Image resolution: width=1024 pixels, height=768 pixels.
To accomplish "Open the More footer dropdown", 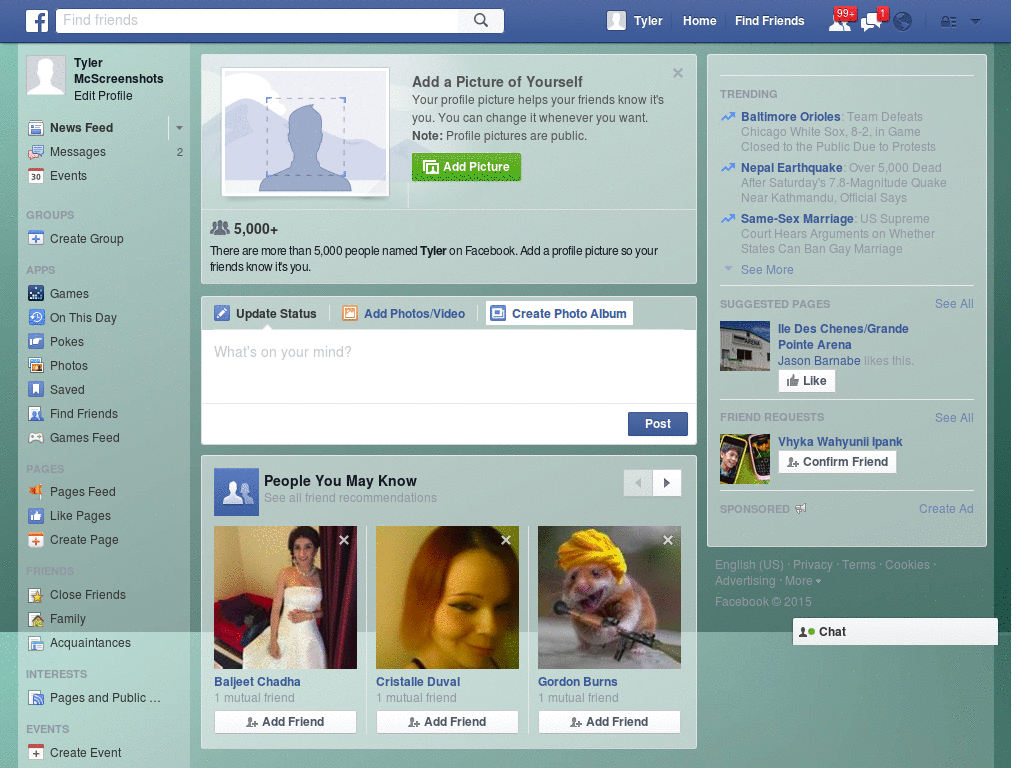I will point(803,581).
